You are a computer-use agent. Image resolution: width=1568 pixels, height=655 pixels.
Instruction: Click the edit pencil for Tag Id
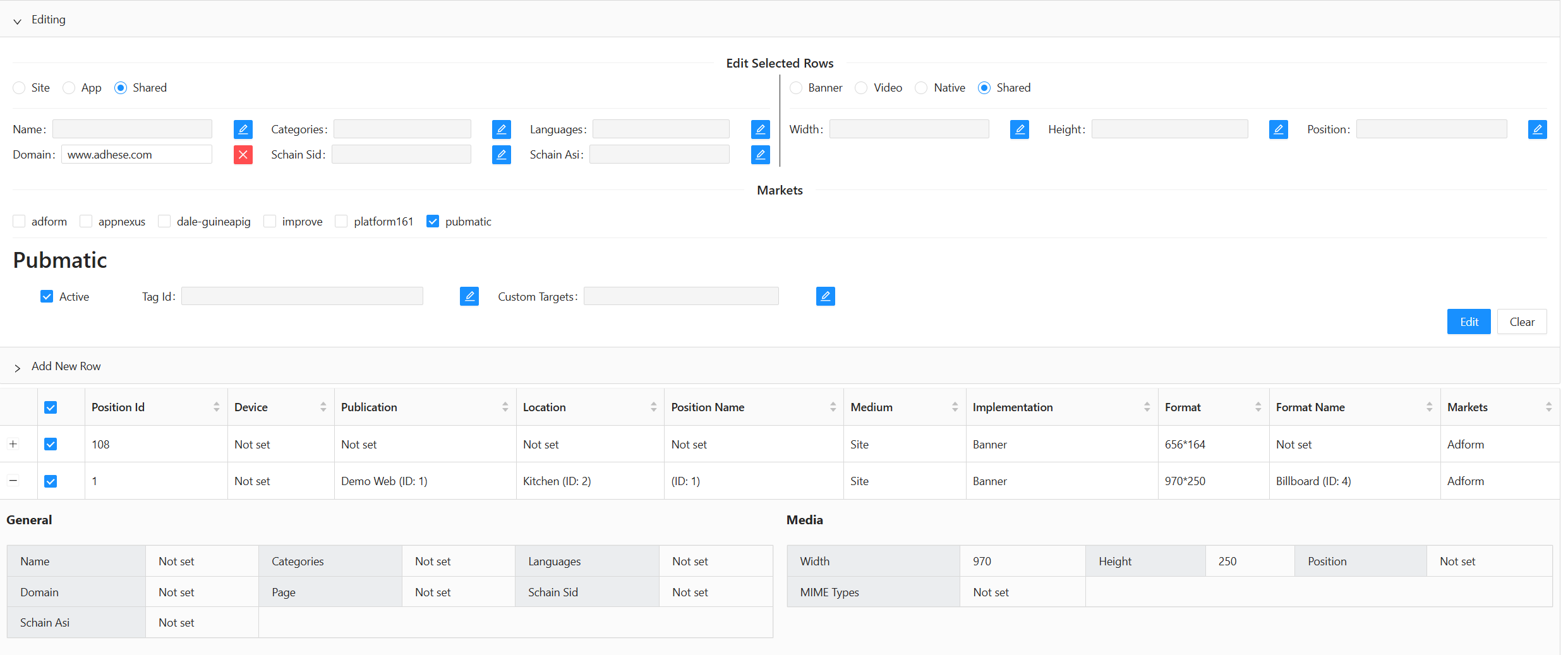(469, 296)
